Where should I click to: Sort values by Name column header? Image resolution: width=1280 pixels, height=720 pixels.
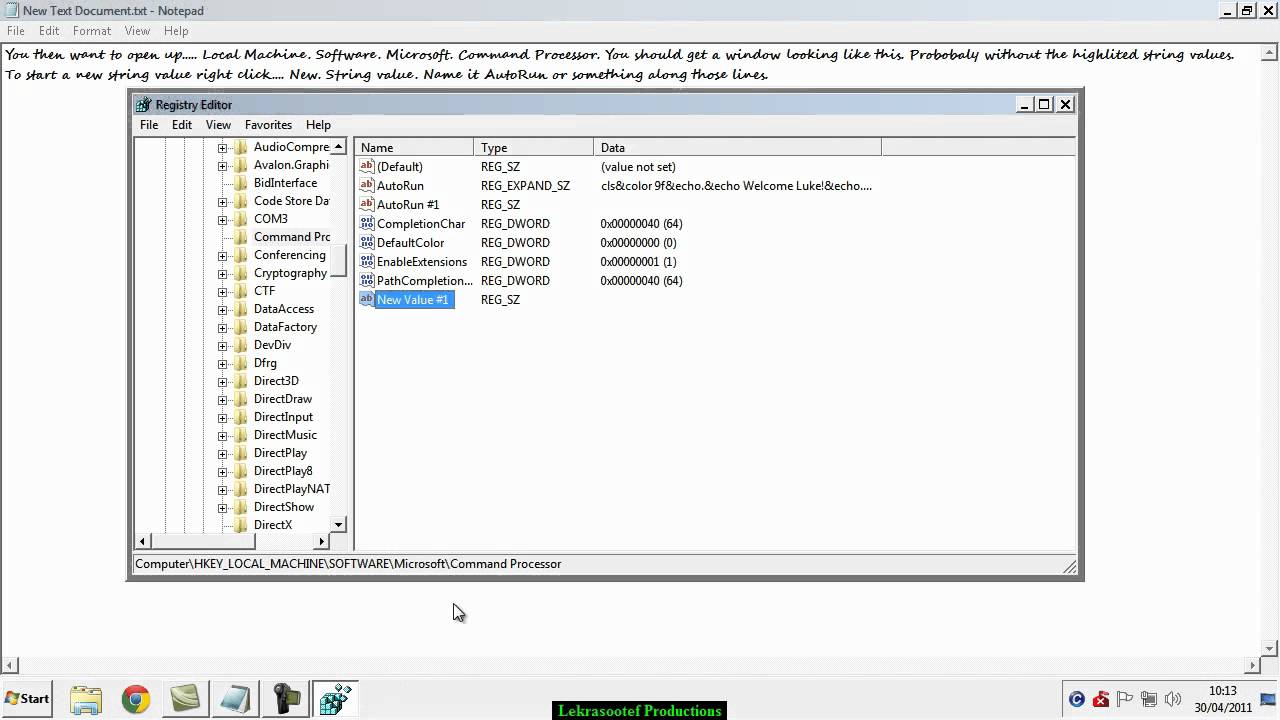tap(414, 147)
